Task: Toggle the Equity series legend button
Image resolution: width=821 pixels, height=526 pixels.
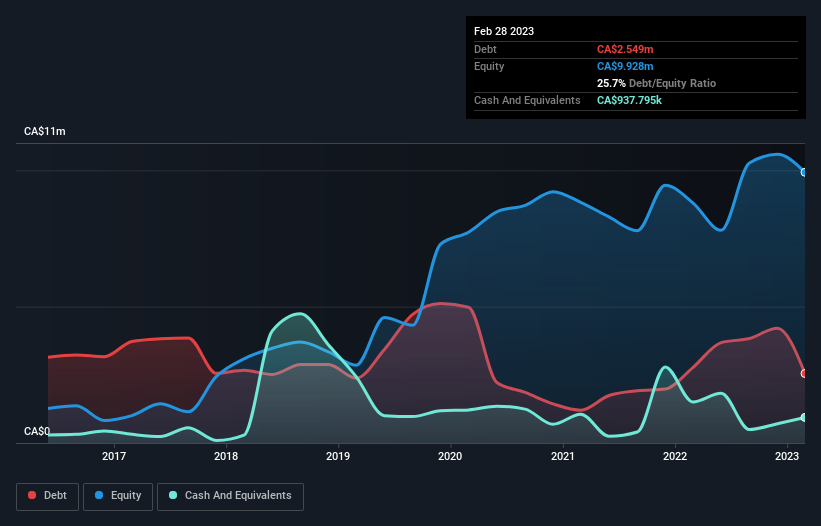Action: pos(118,496)
